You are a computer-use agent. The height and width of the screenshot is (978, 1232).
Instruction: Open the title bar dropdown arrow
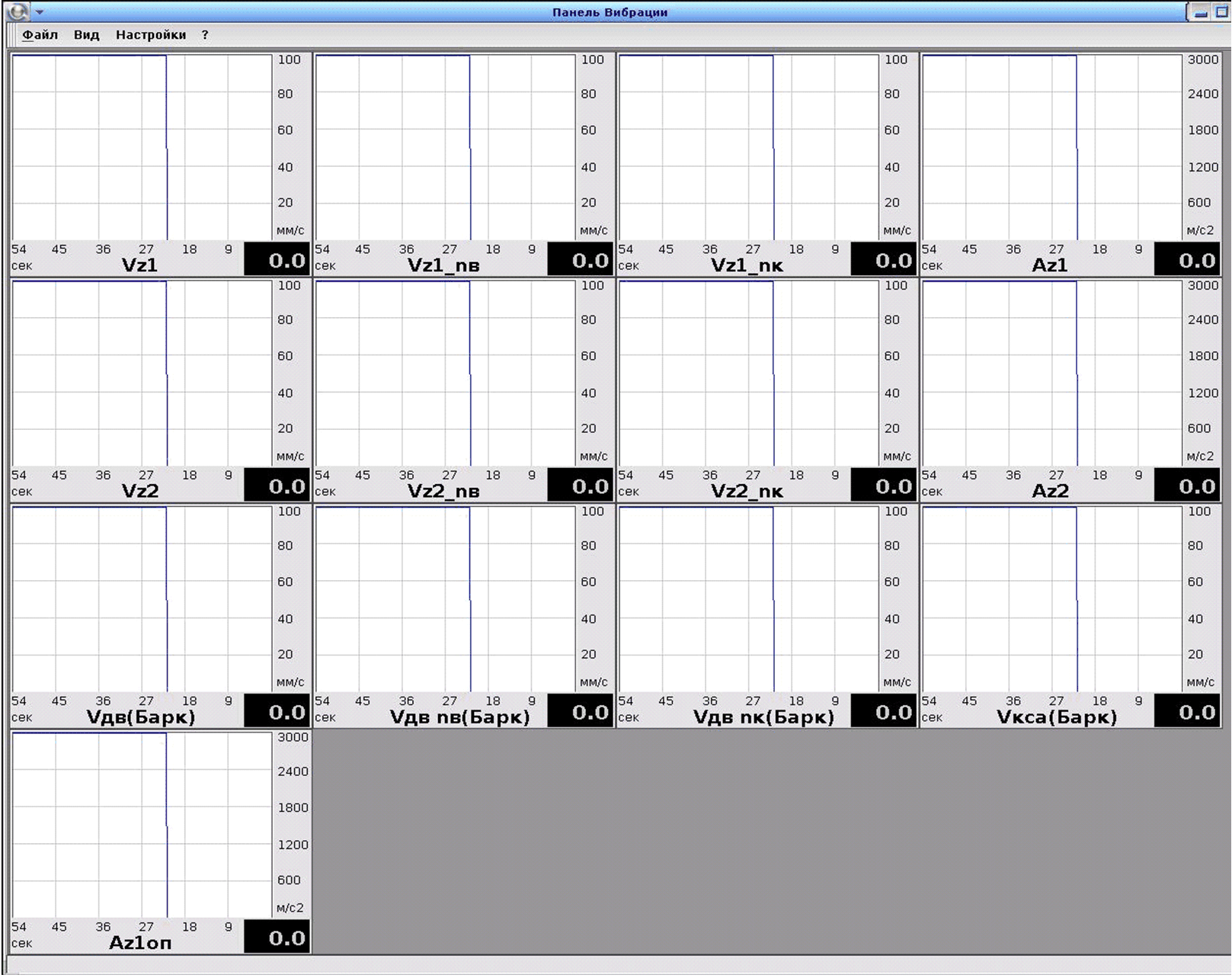point(40,12)
